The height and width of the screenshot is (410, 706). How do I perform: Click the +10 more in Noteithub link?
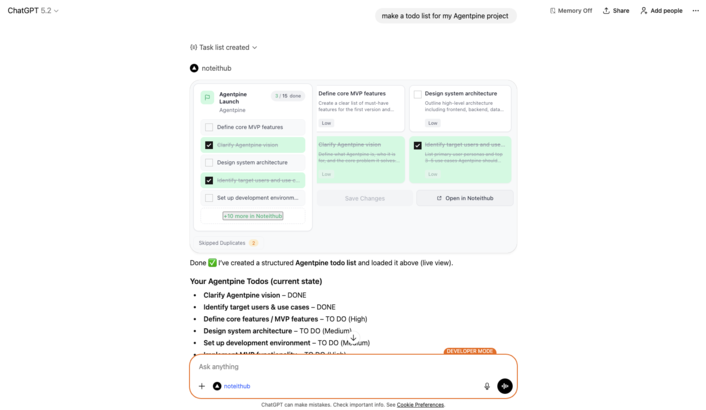click(x=253, y=216)
